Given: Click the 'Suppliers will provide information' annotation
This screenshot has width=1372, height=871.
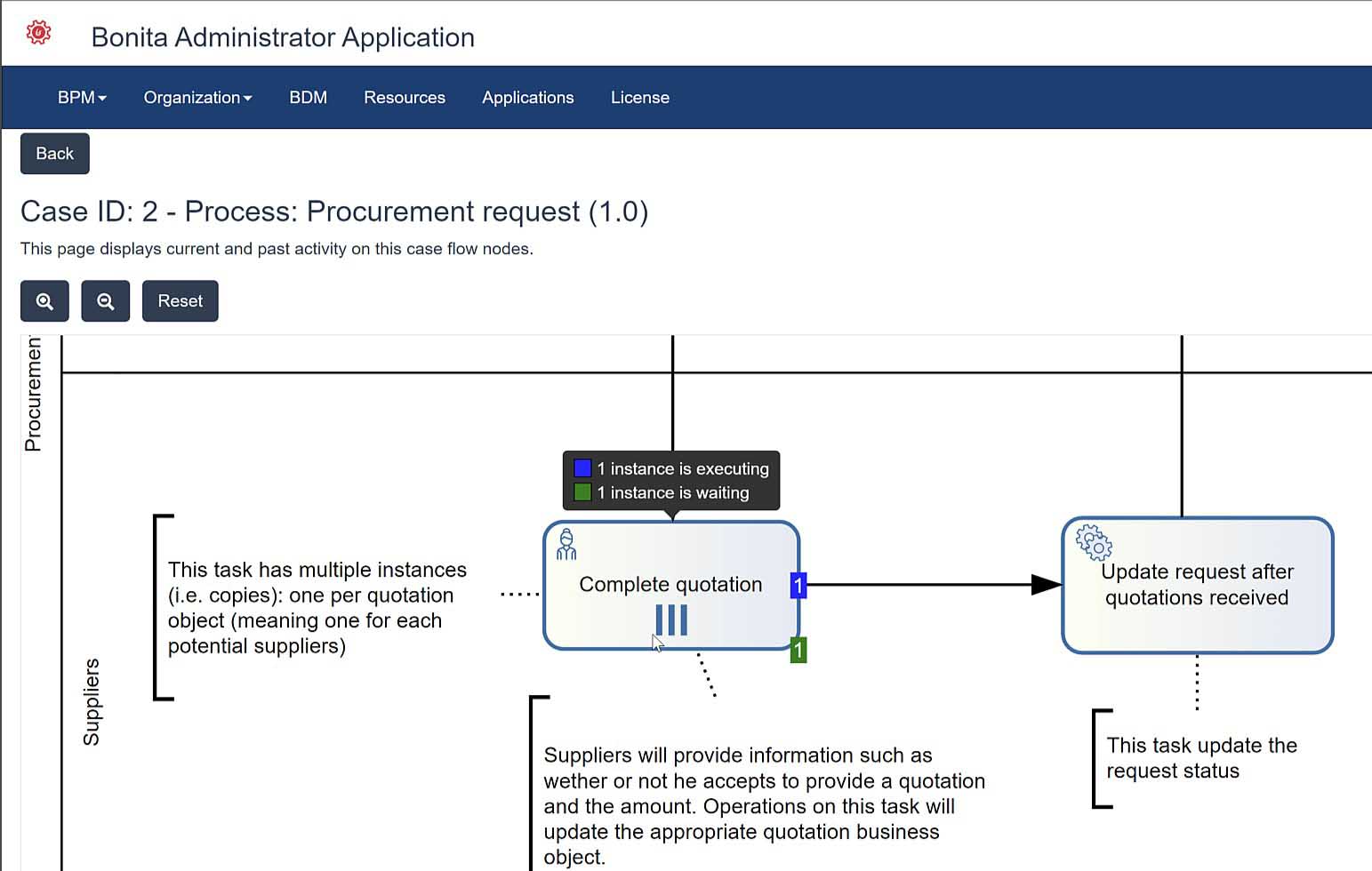Looking at the screenshot, I should (765, 806).
